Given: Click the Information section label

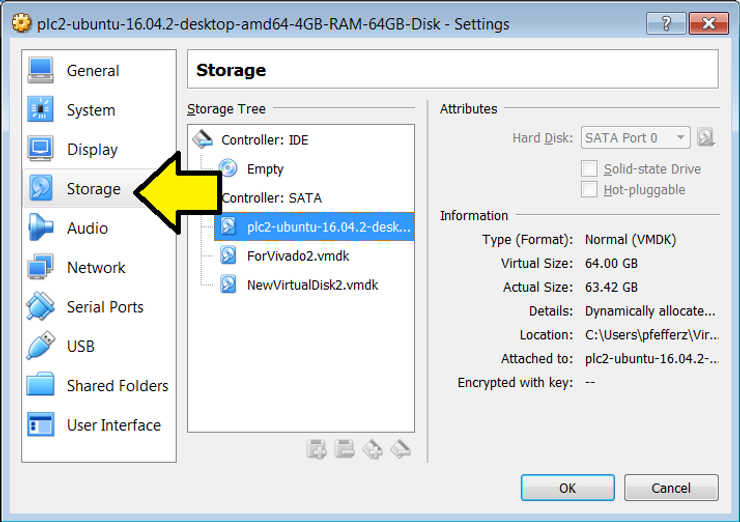Looking at the screenshot, I should click(x=474, y=216).
